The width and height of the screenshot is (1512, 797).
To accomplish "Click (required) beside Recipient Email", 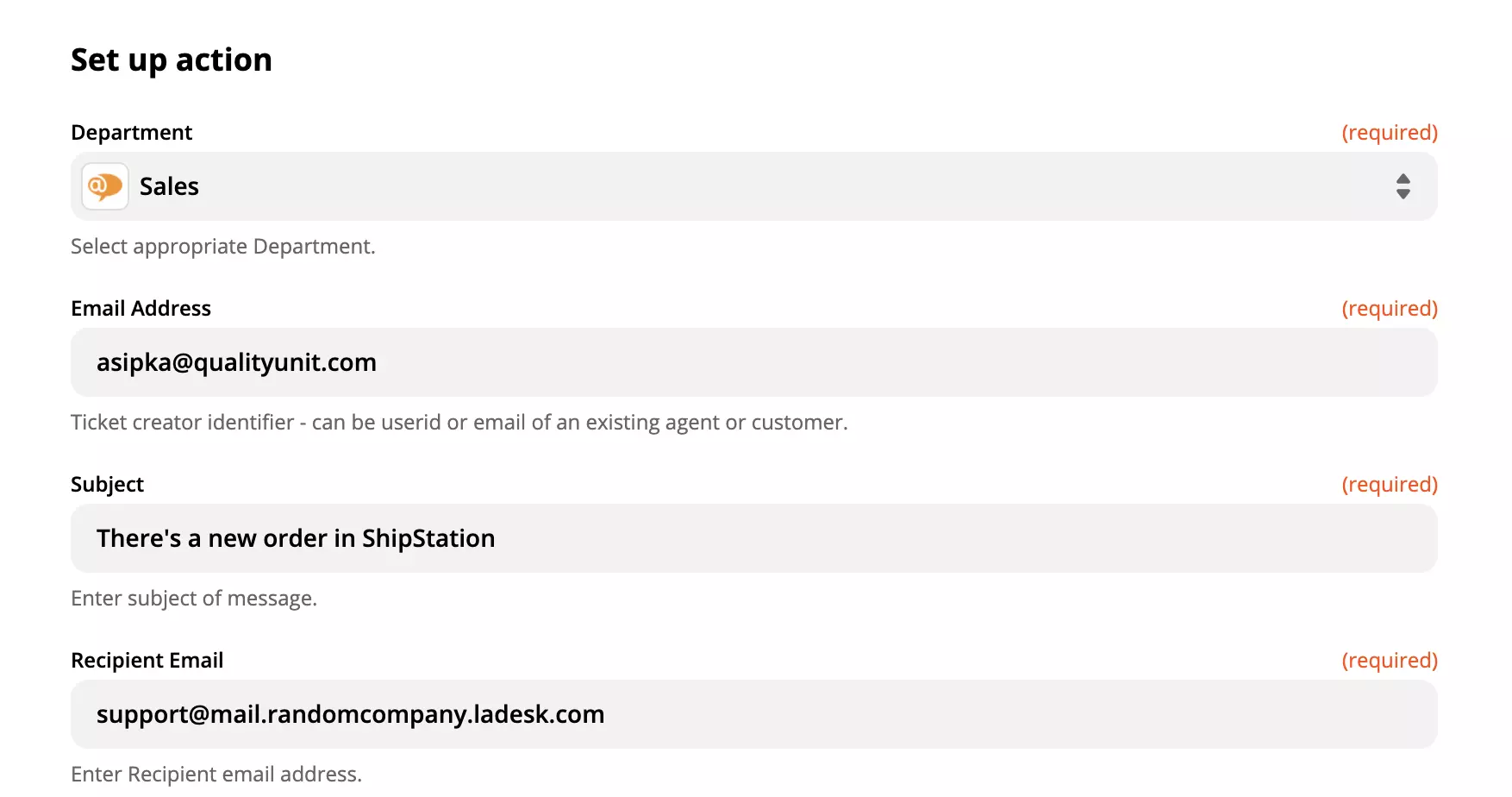I will coord(1389,660).
